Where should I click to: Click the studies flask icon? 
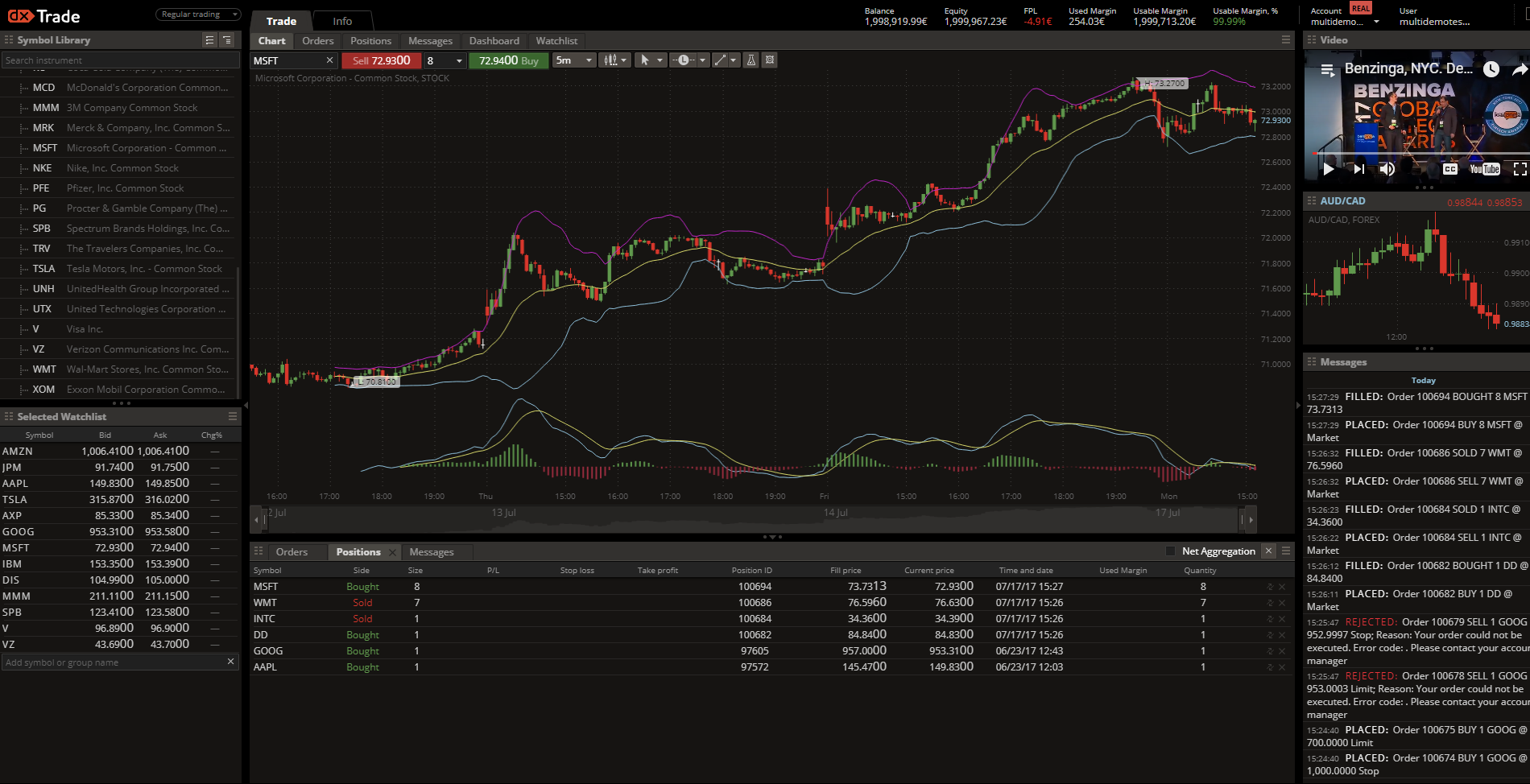pyautogui.click(x=751, y=60)
